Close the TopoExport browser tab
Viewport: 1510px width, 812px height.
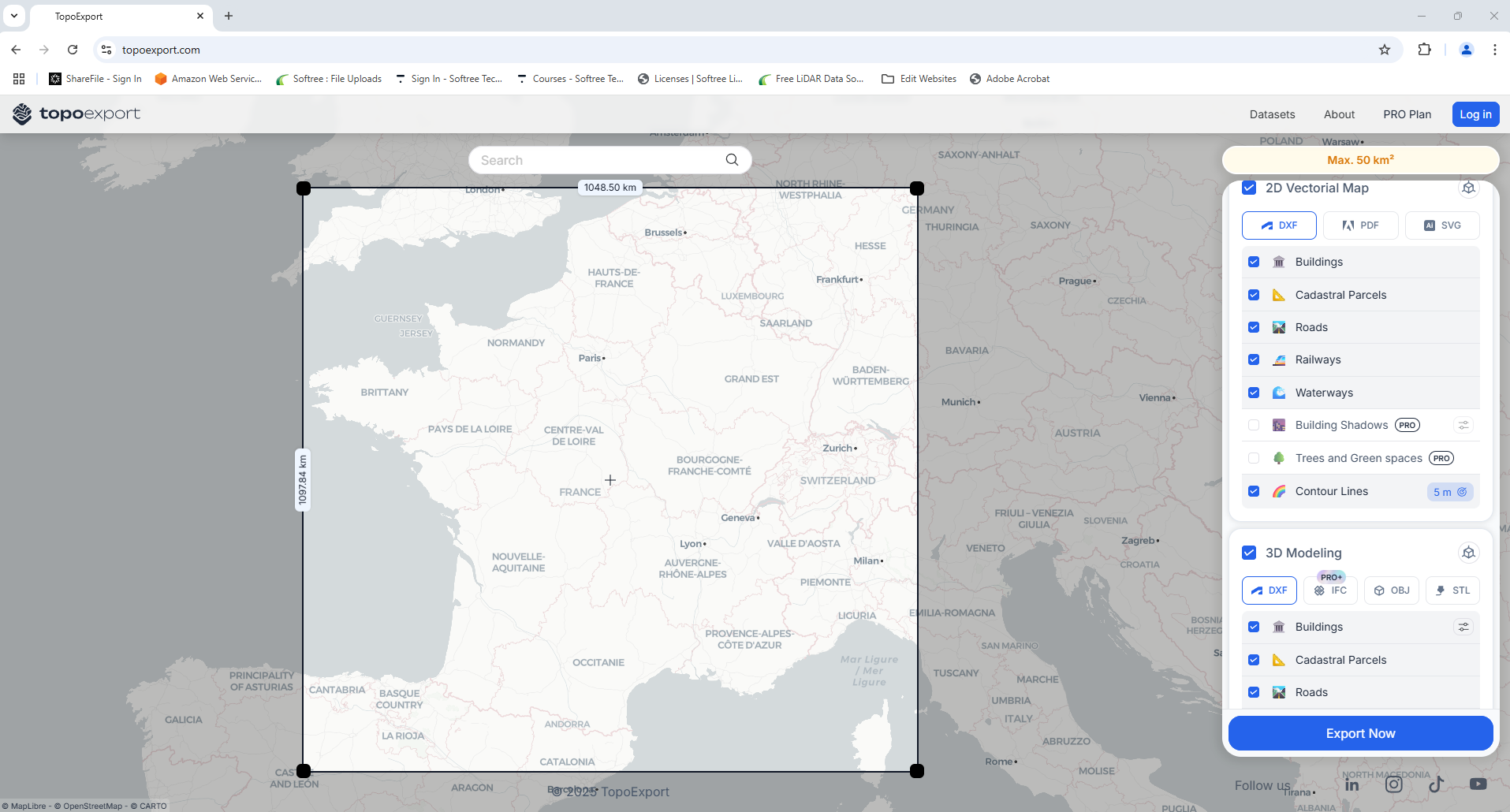tap(199, 16)
